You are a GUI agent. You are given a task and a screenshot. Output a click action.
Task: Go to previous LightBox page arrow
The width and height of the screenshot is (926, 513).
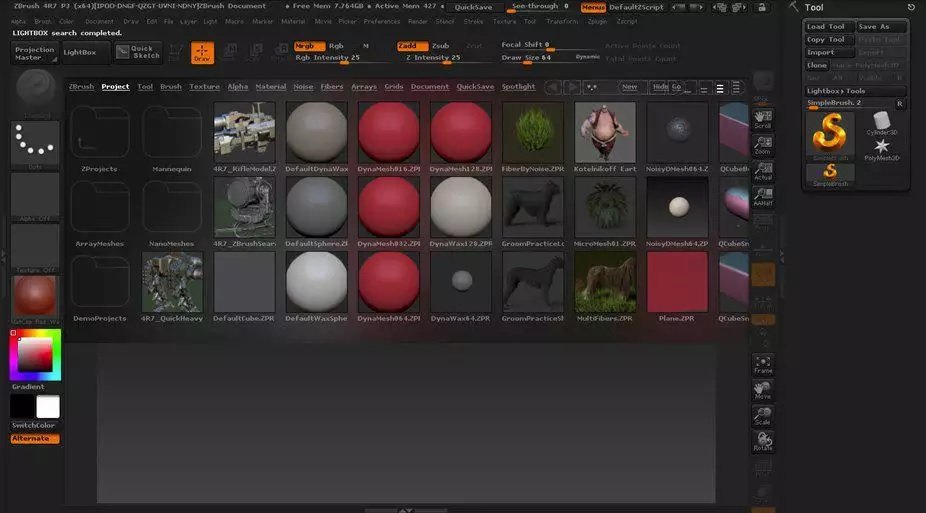pos(553,87)
